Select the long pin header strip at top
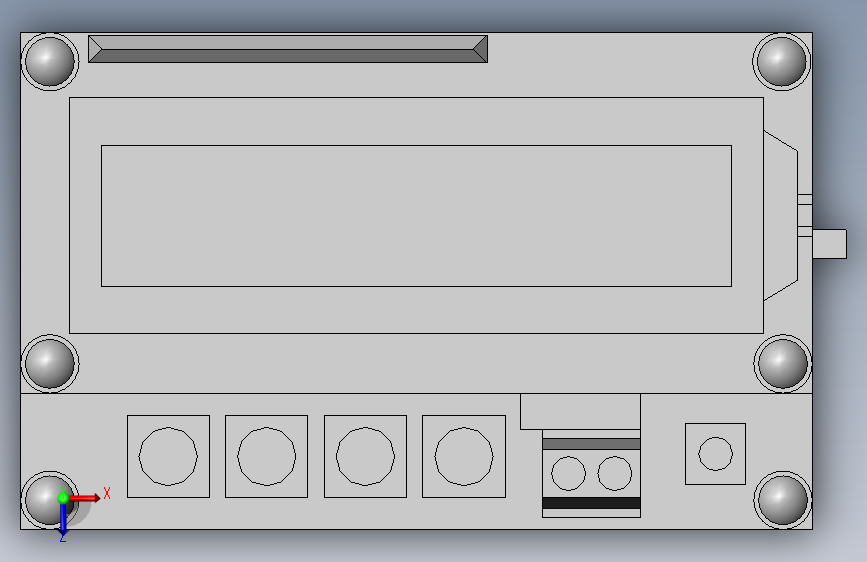Screen dimensions: 867x562 tap(288, 49)
